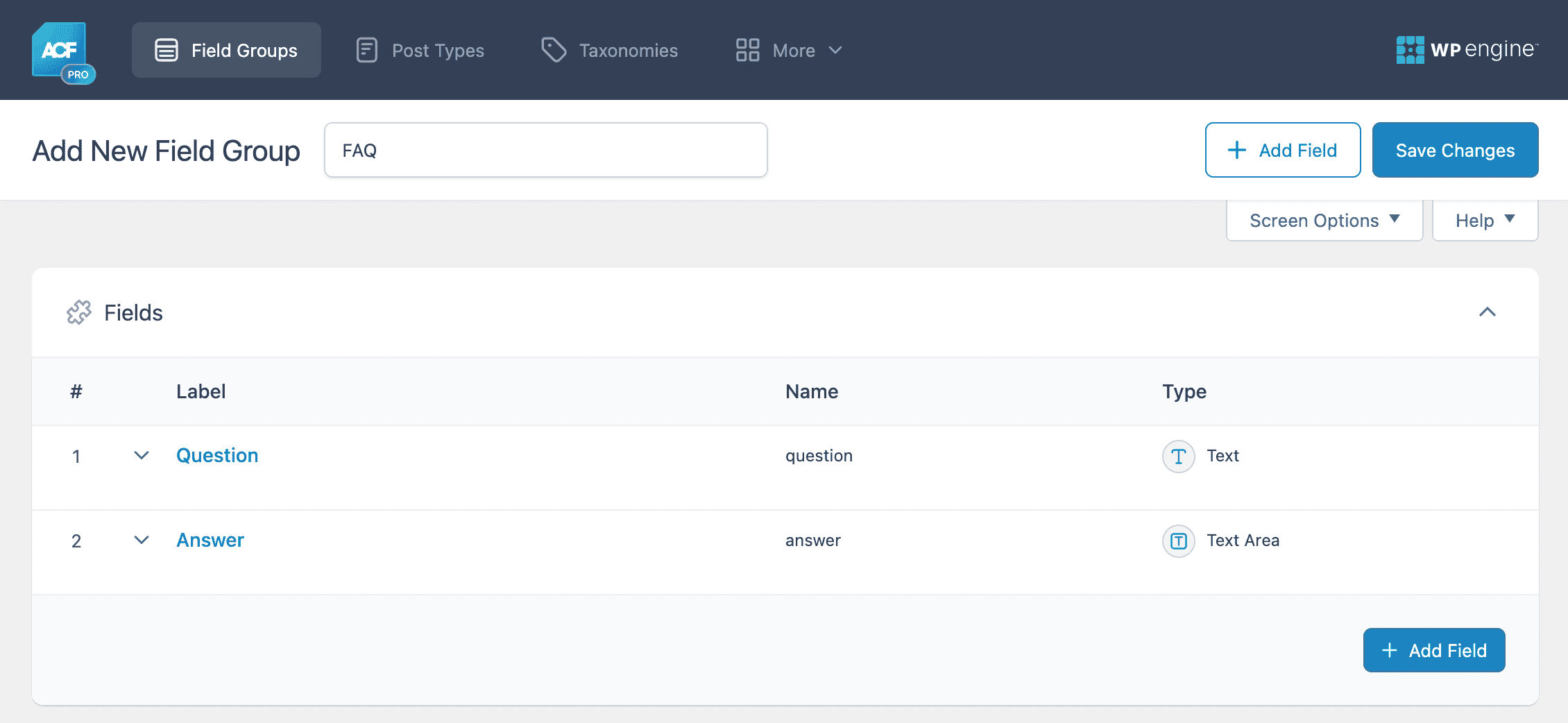Screen dimensions: 1568x723
Task: Open the Taxonomies tab
Action: point(609,50)
